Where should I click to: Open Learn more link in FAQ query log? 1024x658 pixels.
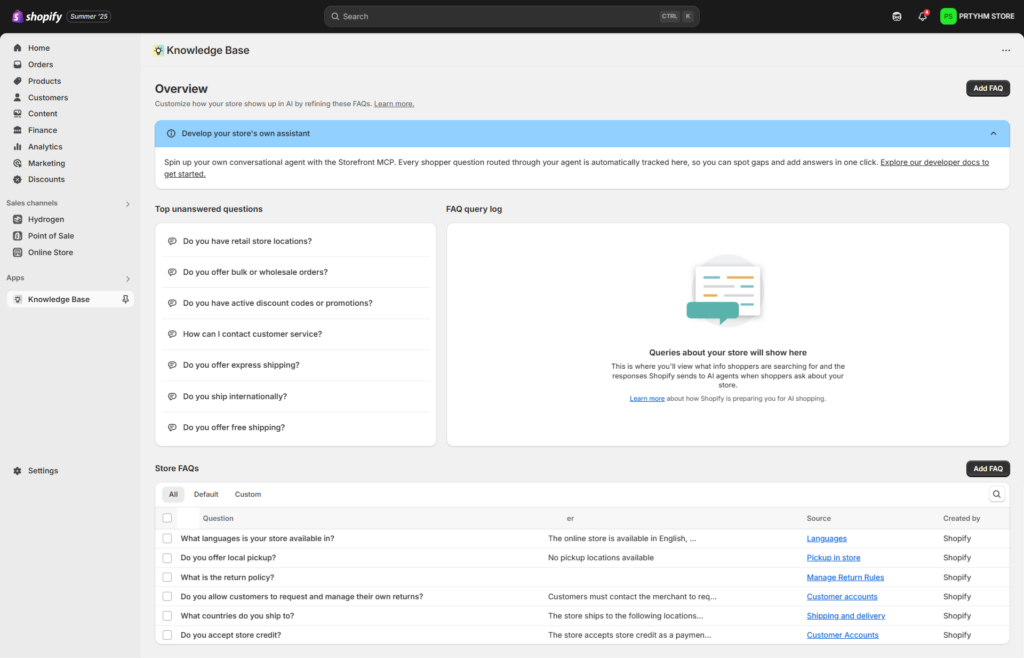[x=647, y=398]
